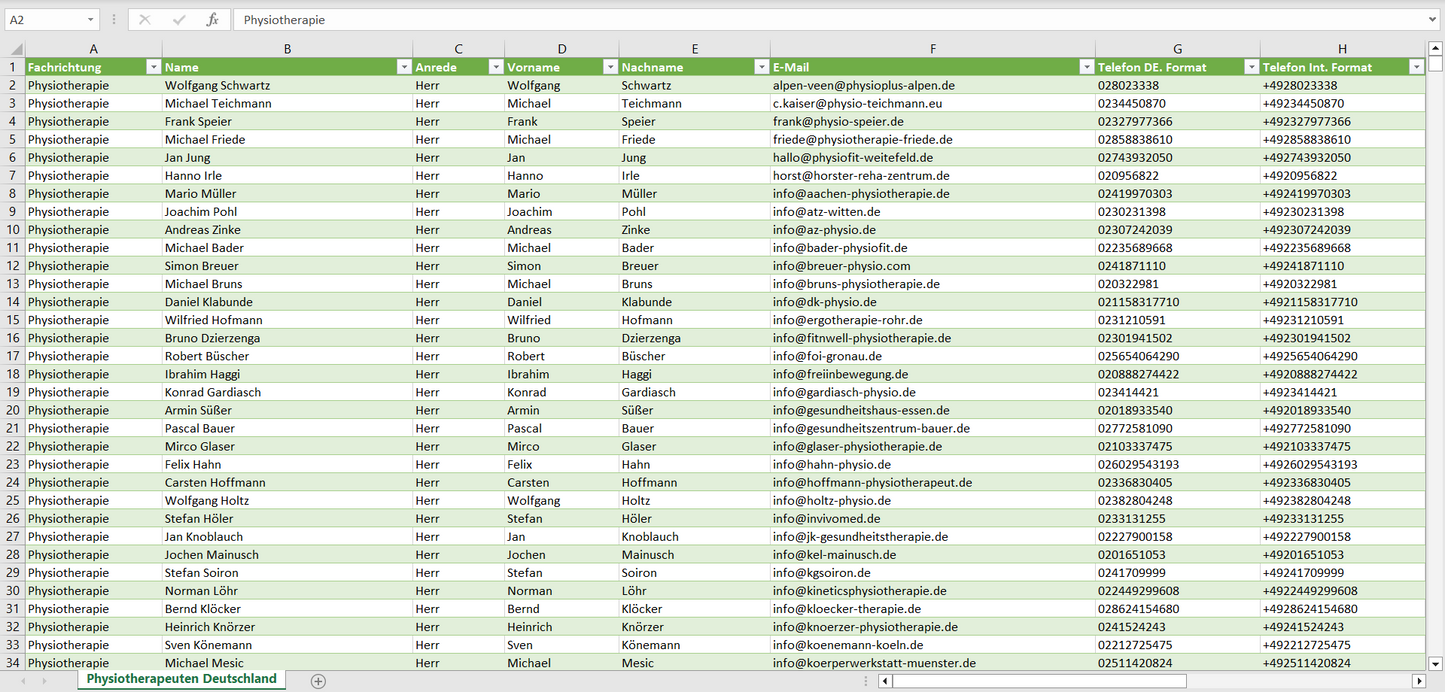
Task: Expand the formula bar with the chevron
Action: (x=1433, y=20)
